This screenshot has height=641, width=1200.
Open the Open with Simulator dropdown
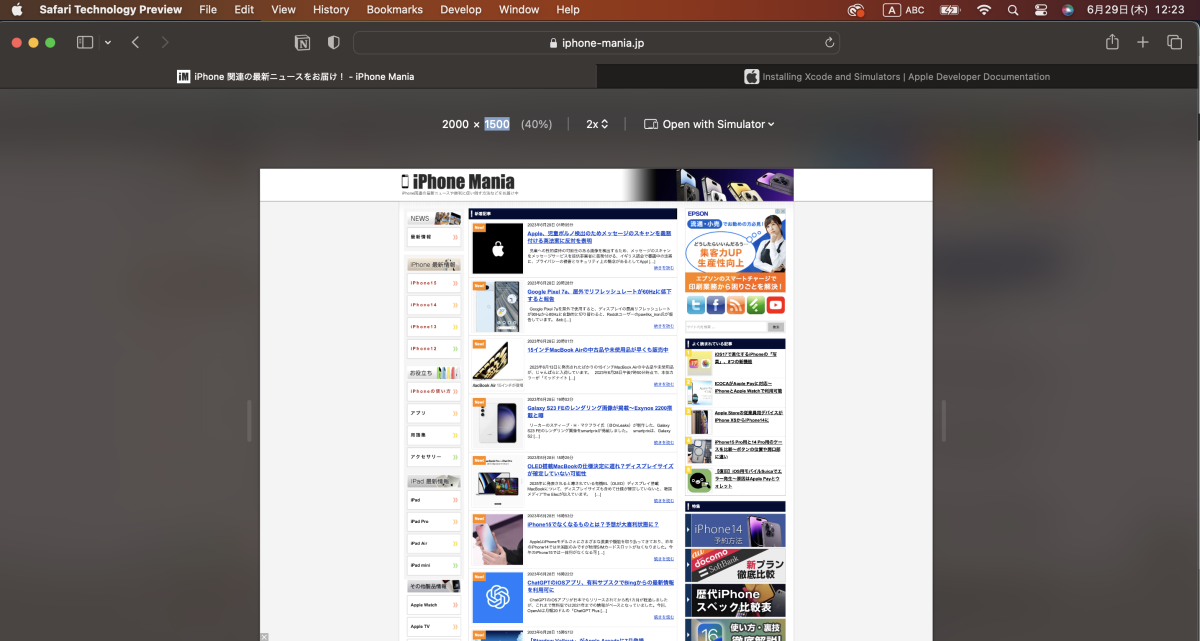[710, 123]
